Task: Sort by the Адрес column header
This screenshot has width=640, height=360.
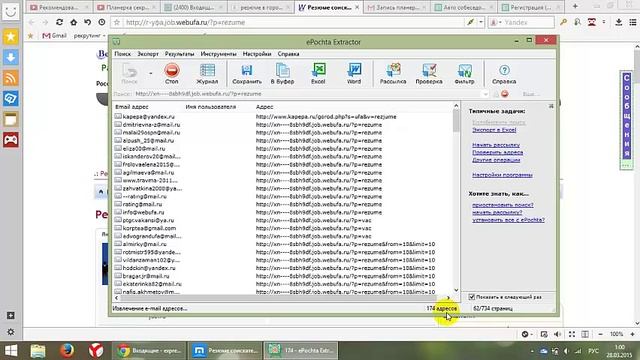Action: 264,107
